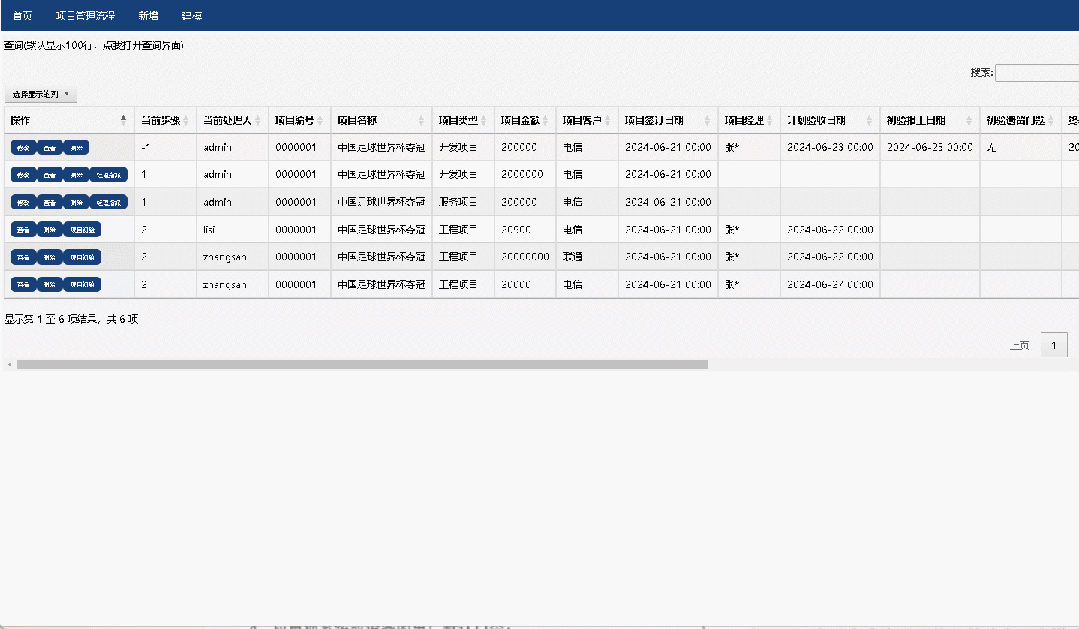The height and width of the screenshot is (629, 1079).
Task: Click 查看 in the 移动 customer row
Action: point(23,257)
